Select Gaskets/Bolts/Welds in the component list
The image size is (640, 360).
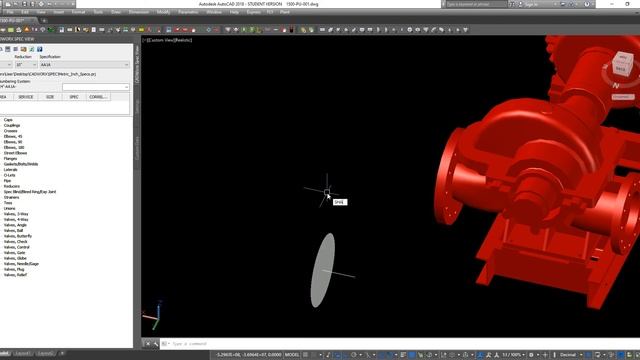[21, 164]
